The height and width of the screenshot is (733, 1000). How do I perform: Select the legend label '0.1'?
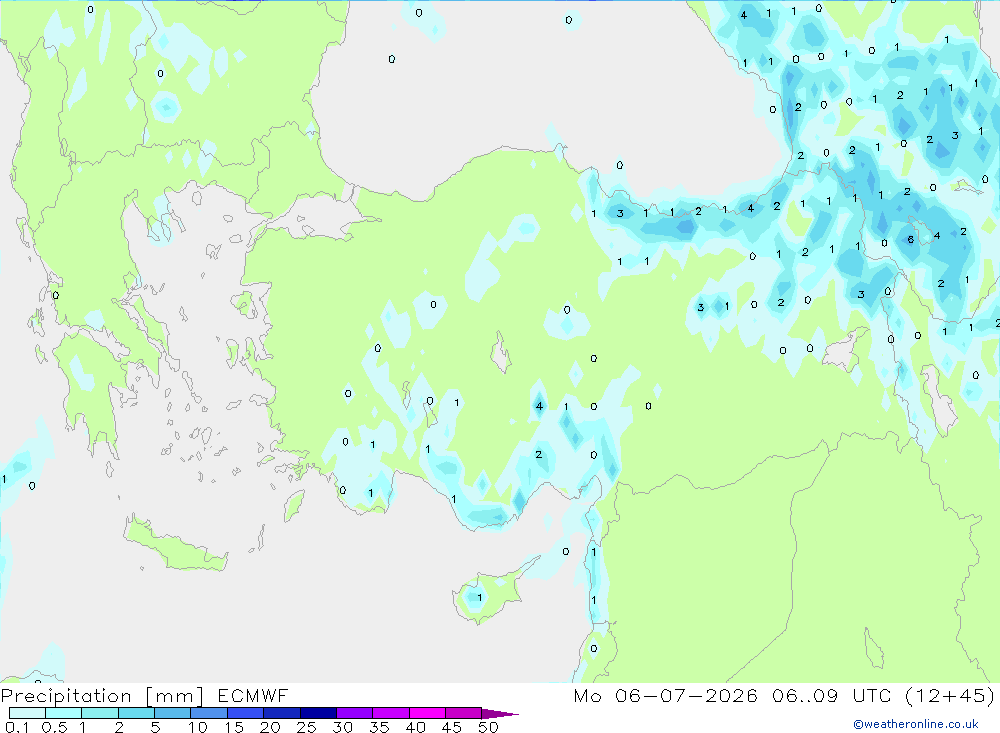17,727
